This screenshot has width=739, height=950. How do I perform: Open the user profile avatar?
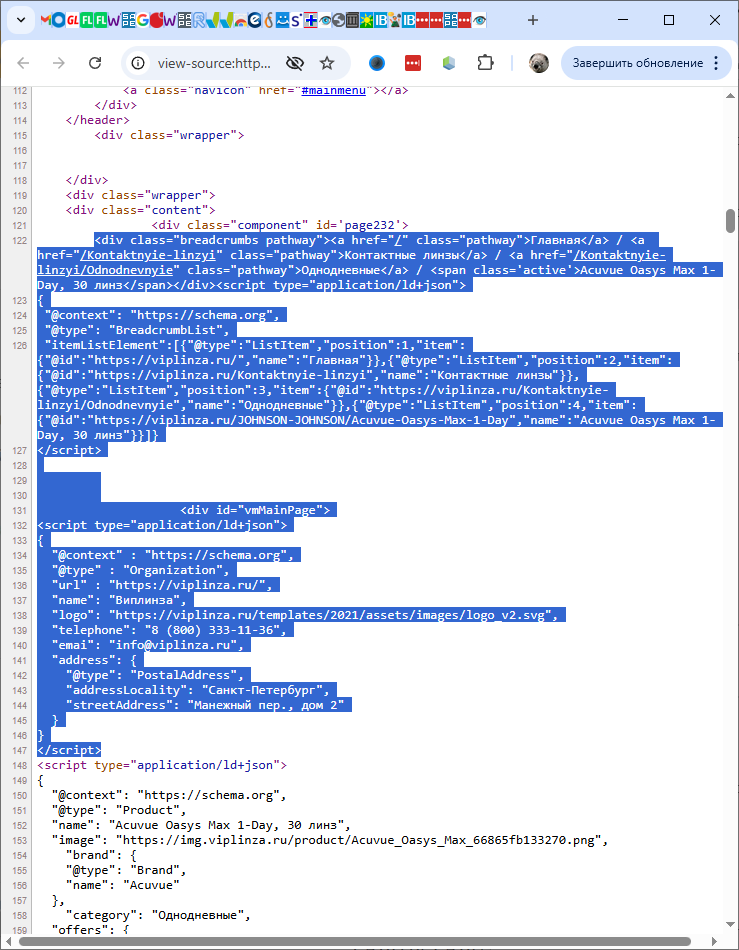[539, 63]
